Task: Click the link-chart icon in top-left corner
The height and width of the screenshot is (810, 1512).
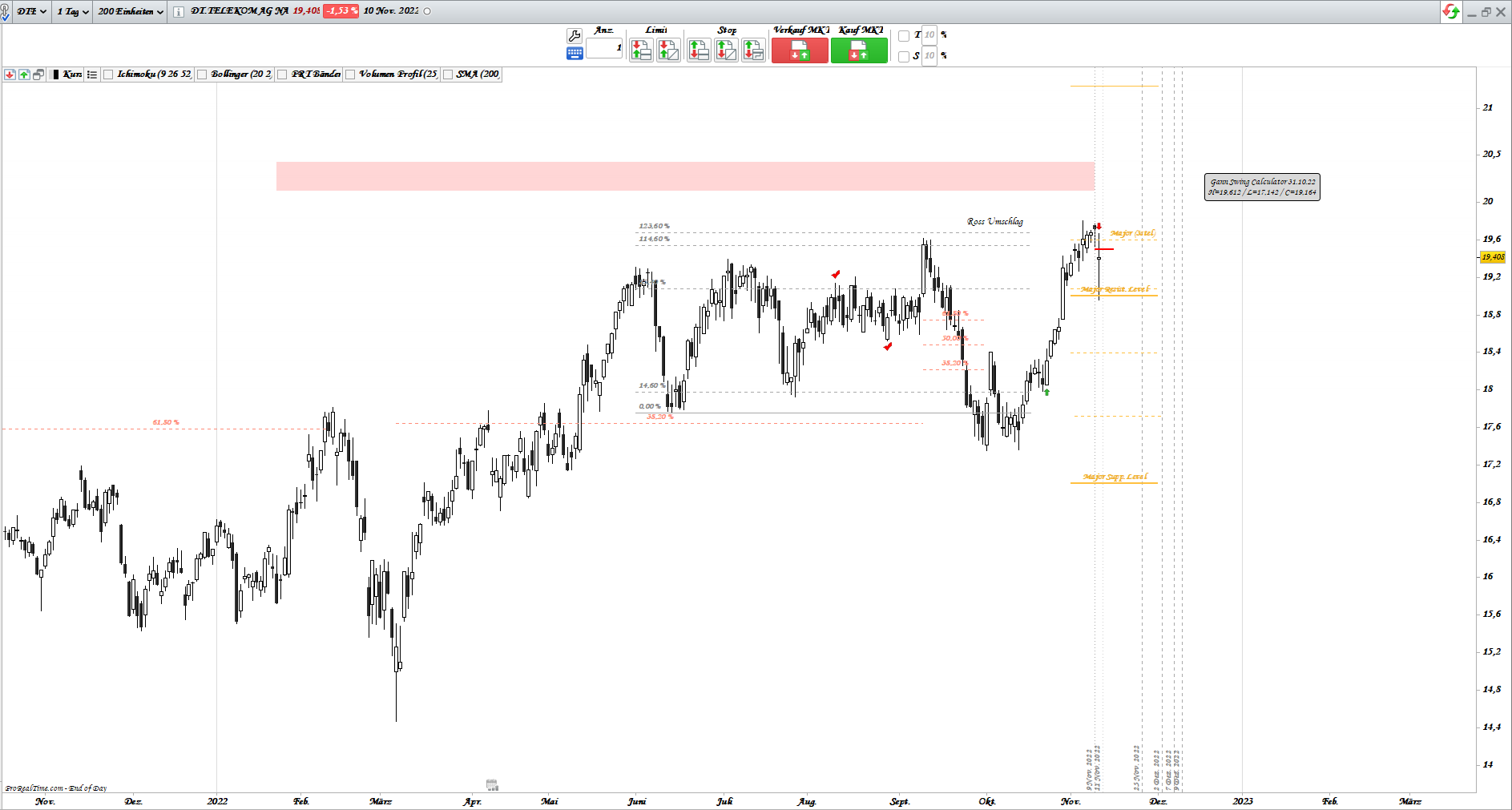Action: (x=5, y=11)
